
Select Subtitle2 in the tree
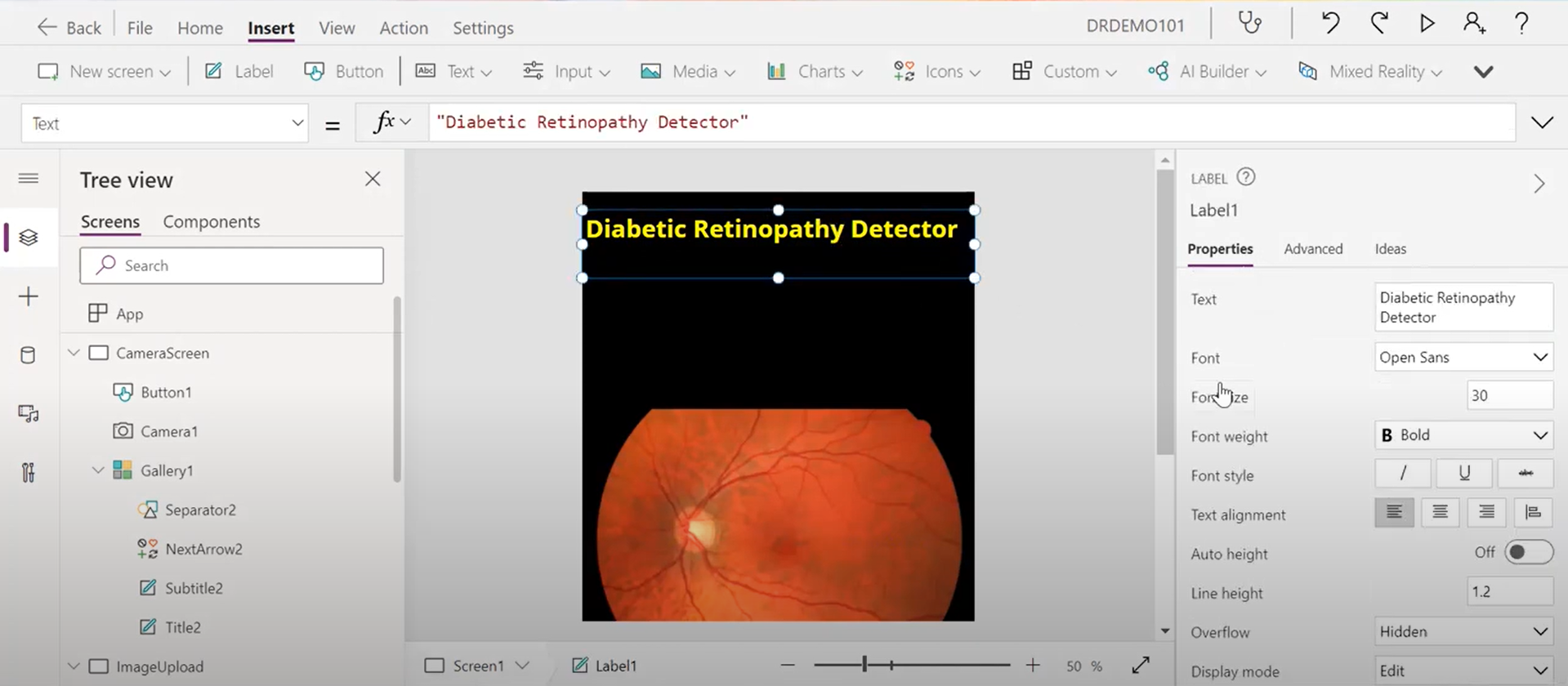[x=194, y=588]
